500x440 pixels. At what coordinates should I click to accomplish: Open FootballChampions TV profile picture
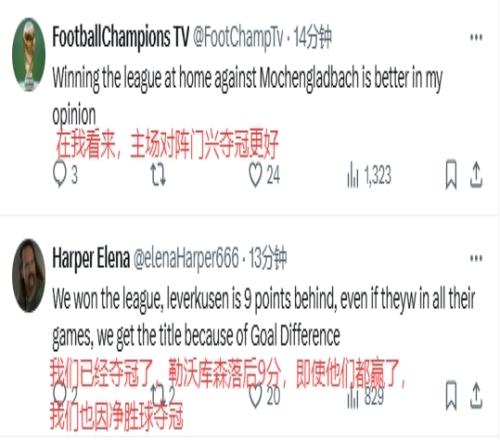click(x=29, y=54)
